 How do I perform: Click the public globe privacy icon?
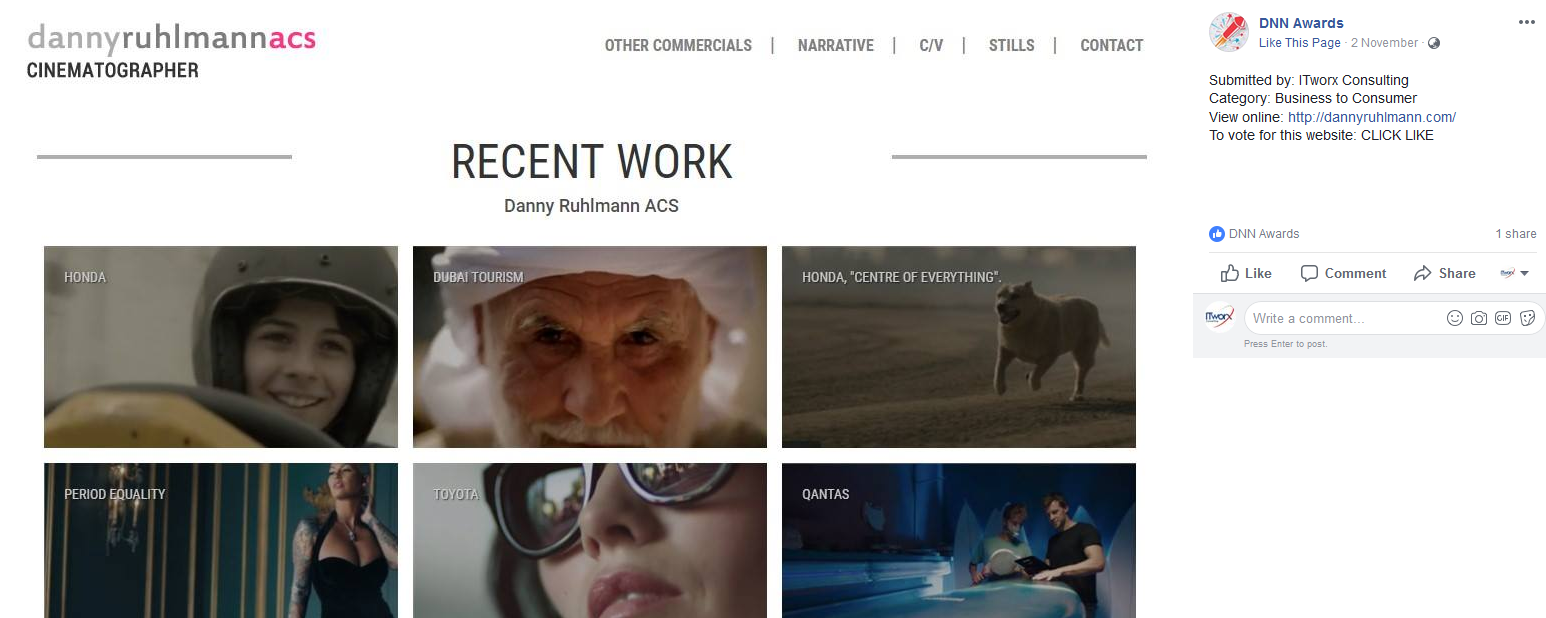click(1434, 43)
